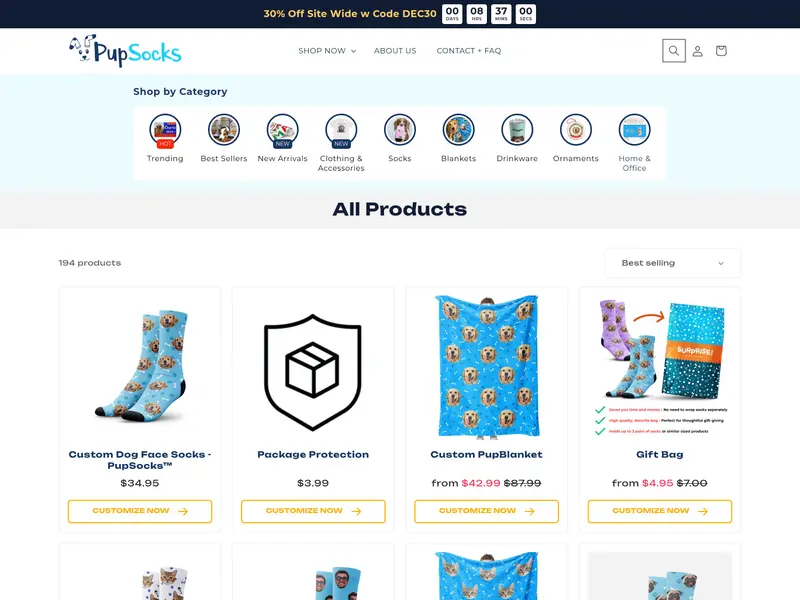Open the Best selling sort dropdown
This screenshot has width=800, height=600.
pos(672,263)
